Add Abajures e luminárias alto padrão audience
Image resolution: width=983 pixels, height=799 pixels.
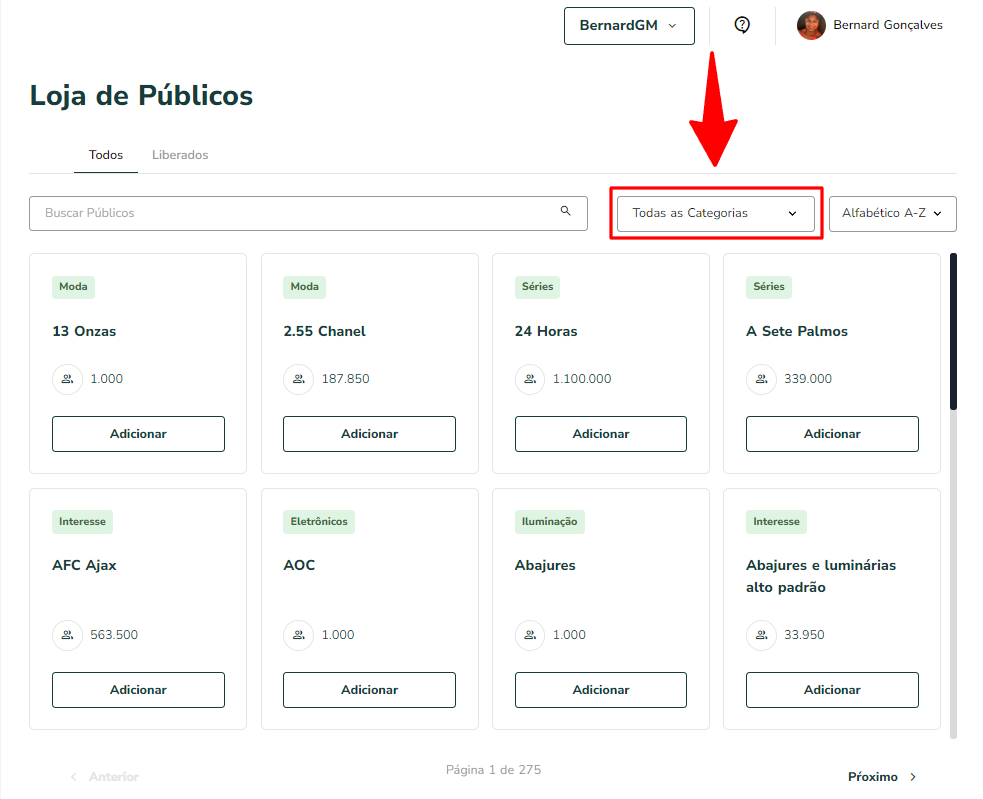(832, 690)
